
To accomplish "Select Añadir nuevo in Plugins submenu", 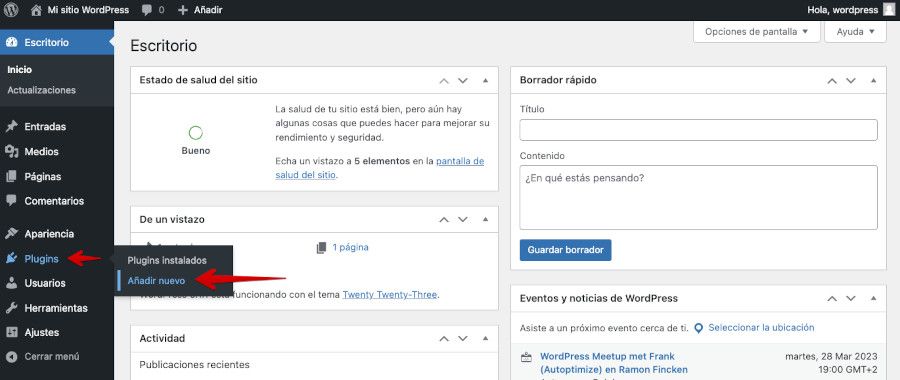I will tap(156, 281).
